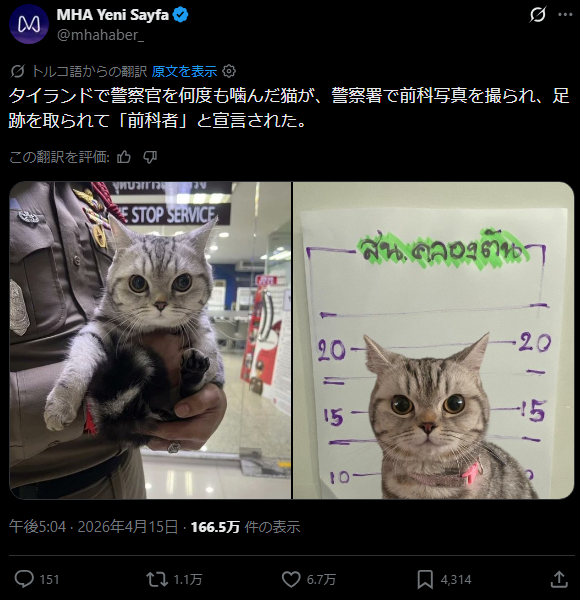
Task: Rate translation with thumbs up
Action: [124, 157]
